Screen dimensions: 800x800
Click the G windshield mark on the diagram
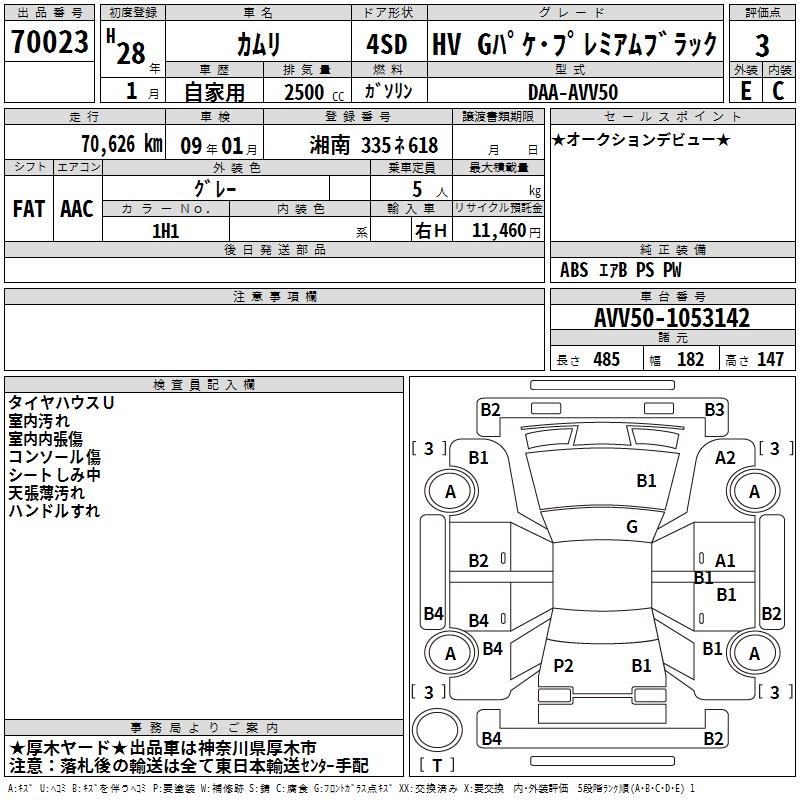pyautogui.click(x=632, y=526)
